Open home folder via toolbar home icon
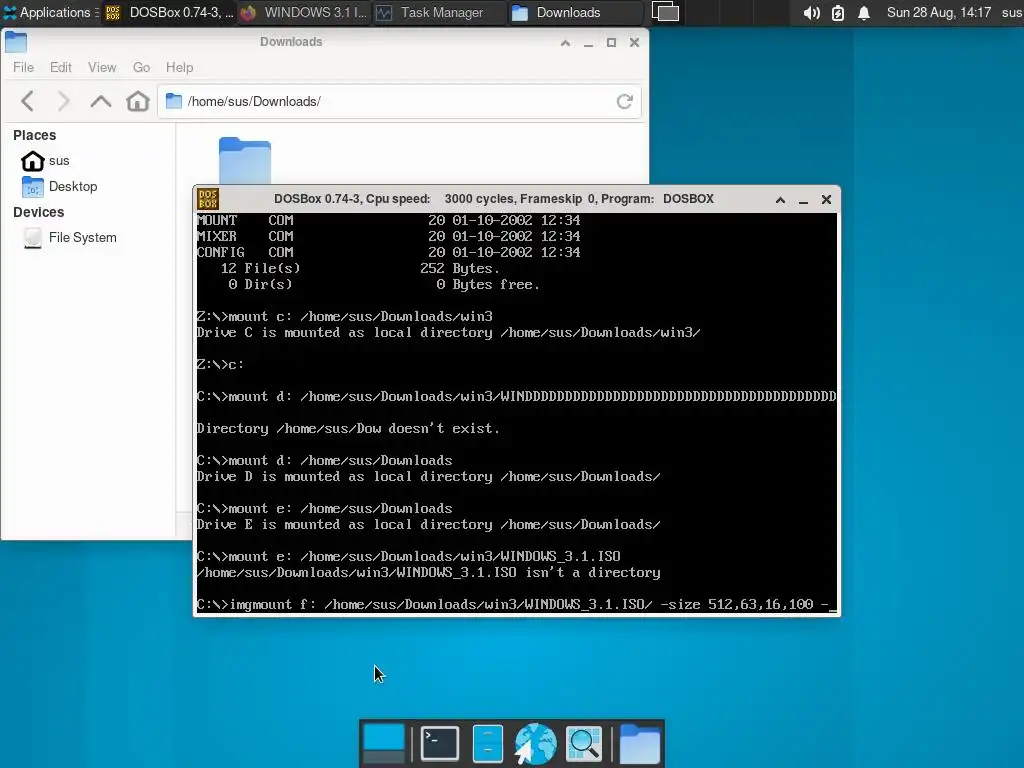This screenshot has width=1024, height=768. coord(138,101)
